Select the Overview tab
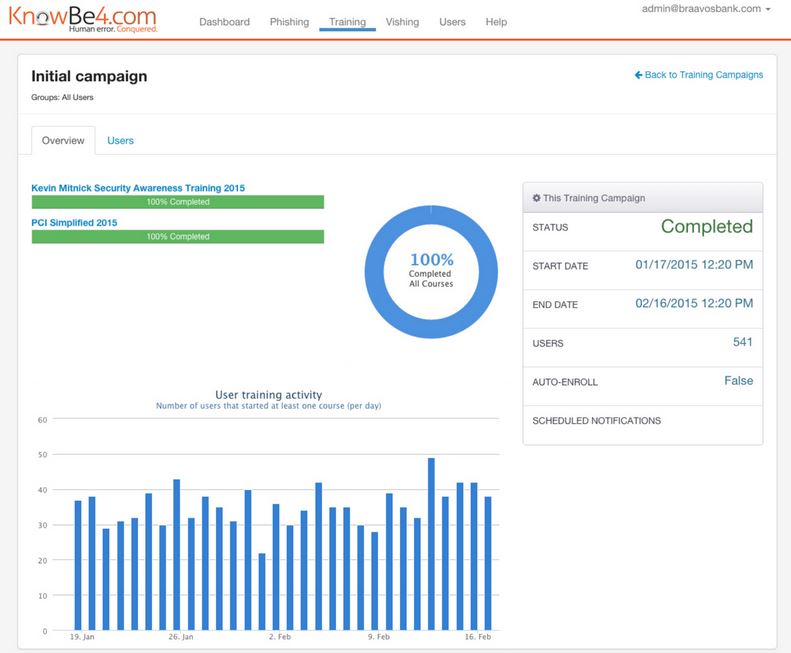This screenshot has height=653, width=791. pyautogui.click(x=63, y=140)
